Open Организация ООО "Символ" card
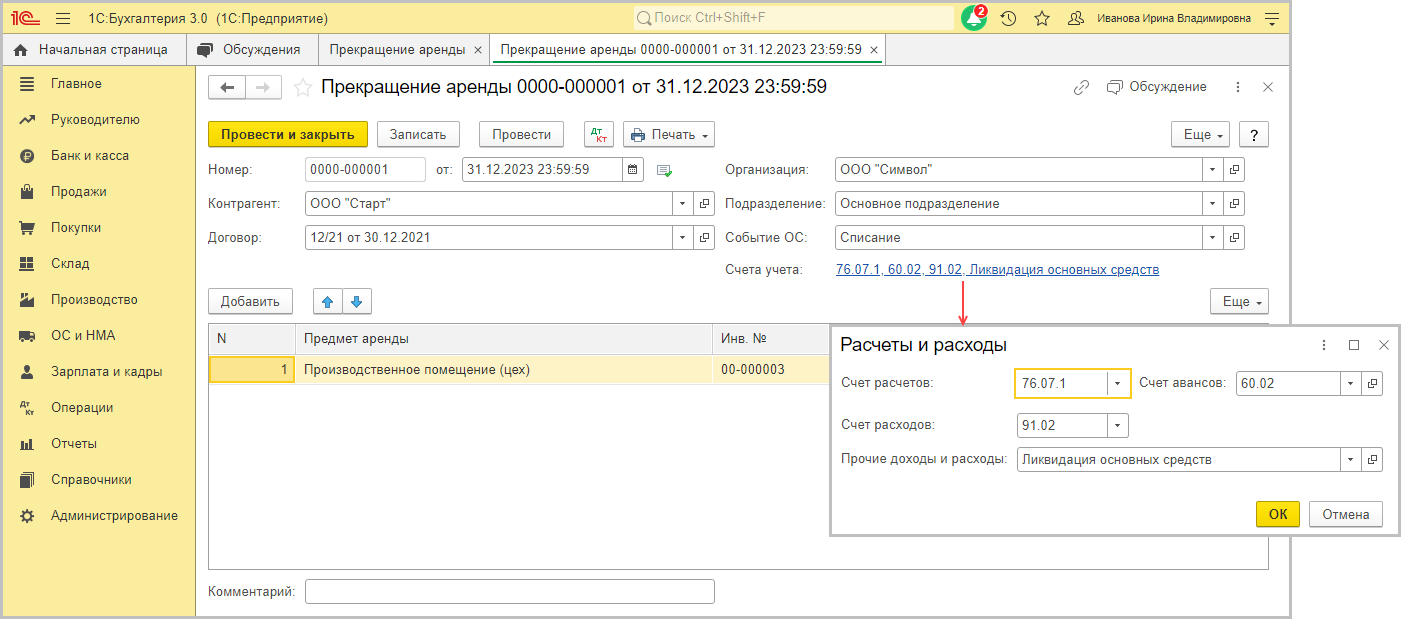Screen dimensions: 1401x619 click(x=1235, y=170)
